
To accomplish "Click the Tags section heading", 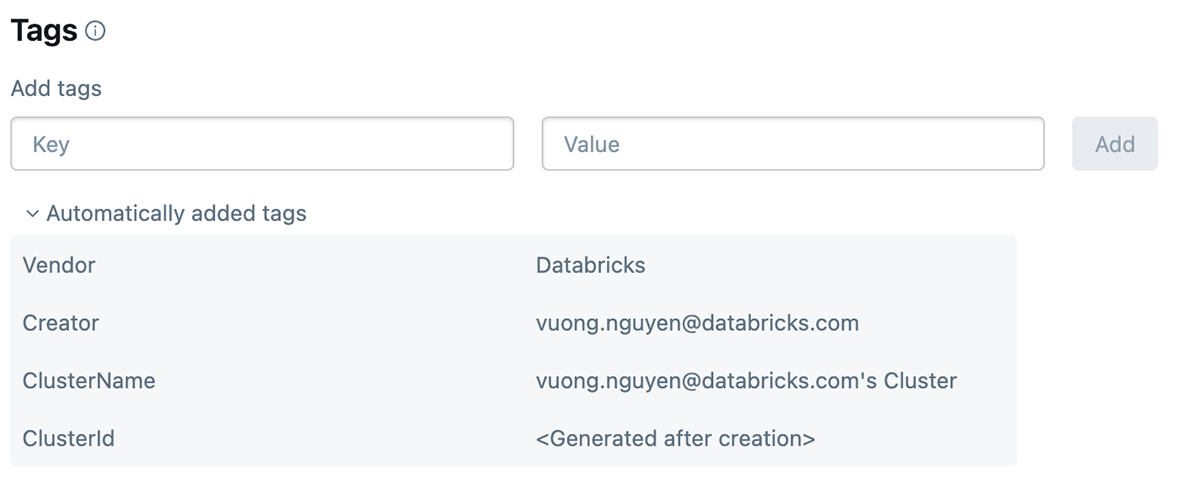I will click(x=44, y=31).
